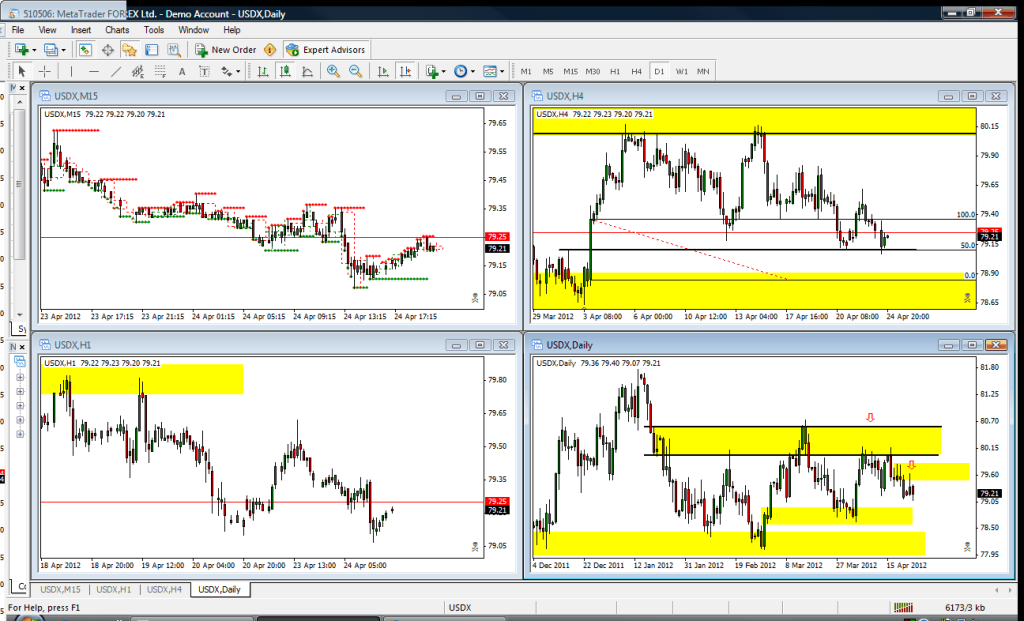
Task: Toggle Chart Shift
Action: point(406,71)
